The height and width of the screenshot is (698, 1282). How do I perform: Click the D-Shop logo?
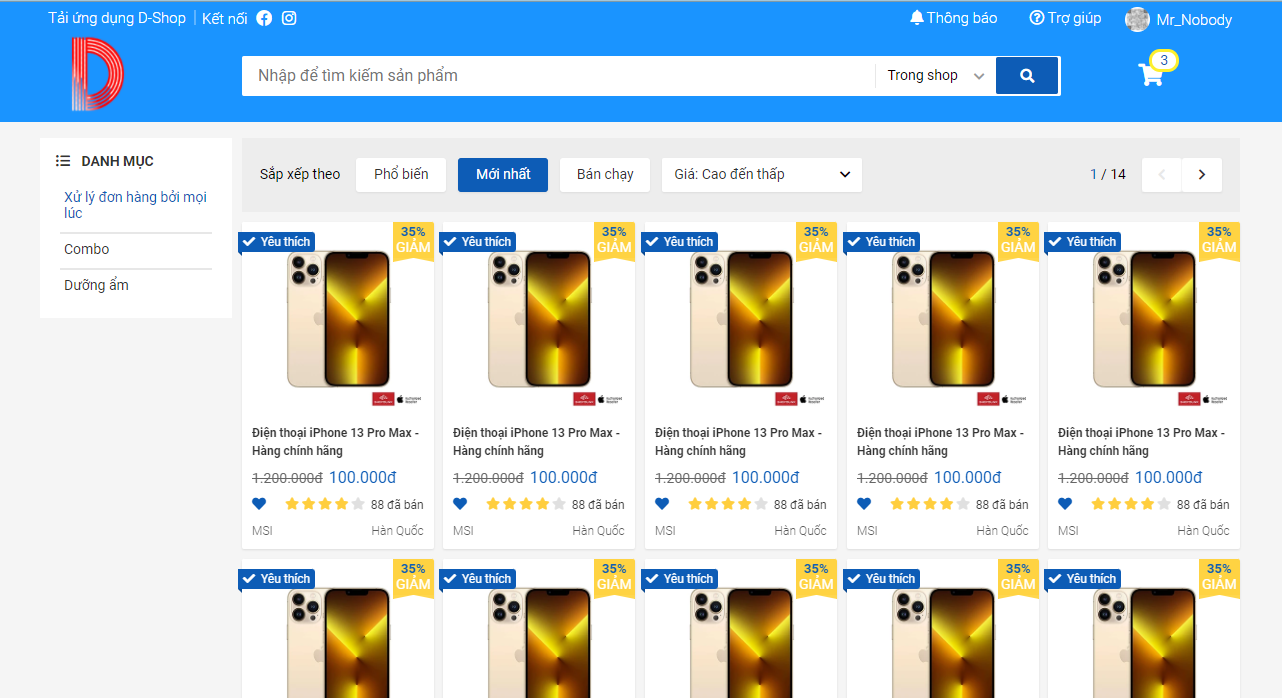[96, 73]
